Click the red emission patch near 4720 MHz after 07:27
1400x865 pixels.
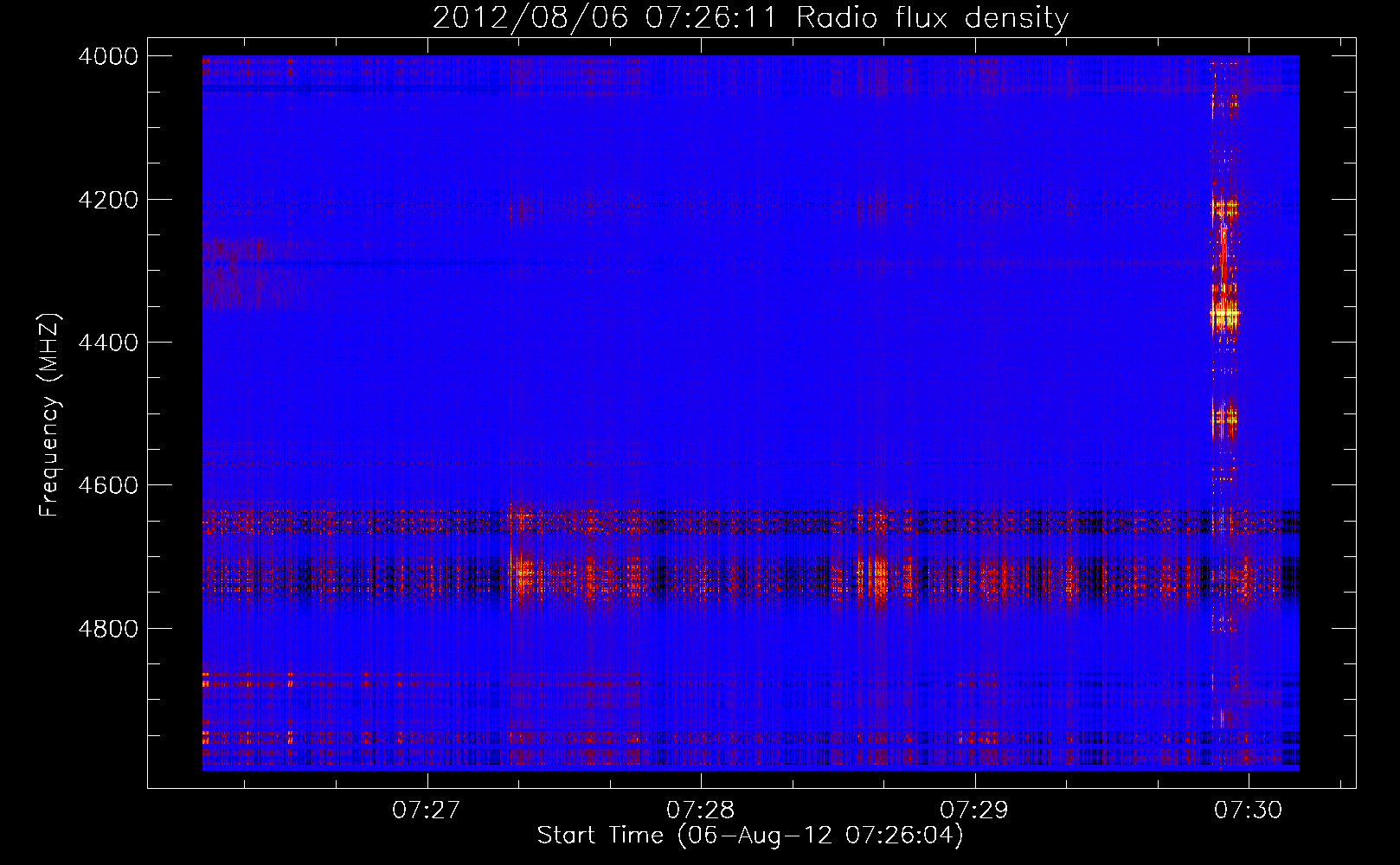[523, 573]
